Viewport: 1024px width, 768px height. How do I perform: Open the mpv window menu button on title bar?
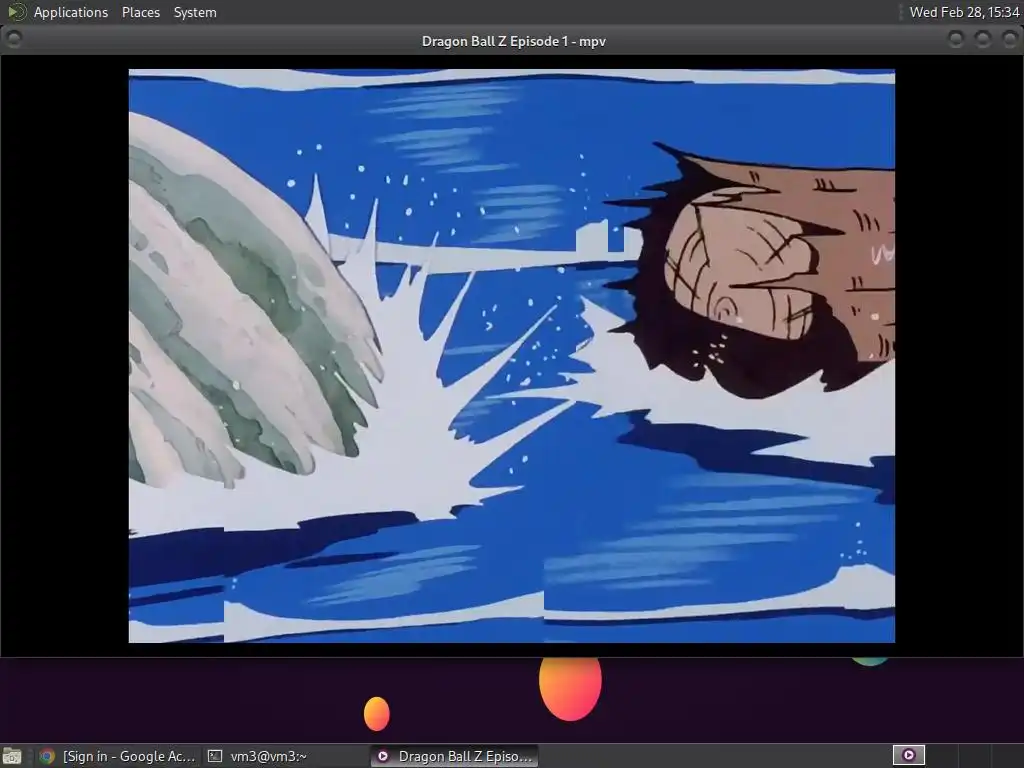click(x=14, y=39)
